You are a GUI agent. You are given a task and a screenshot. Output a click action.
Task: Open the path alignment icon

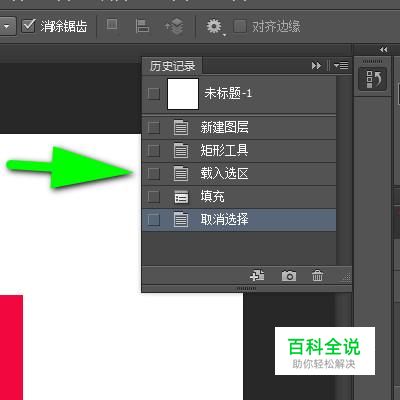[x=142, y=26]
